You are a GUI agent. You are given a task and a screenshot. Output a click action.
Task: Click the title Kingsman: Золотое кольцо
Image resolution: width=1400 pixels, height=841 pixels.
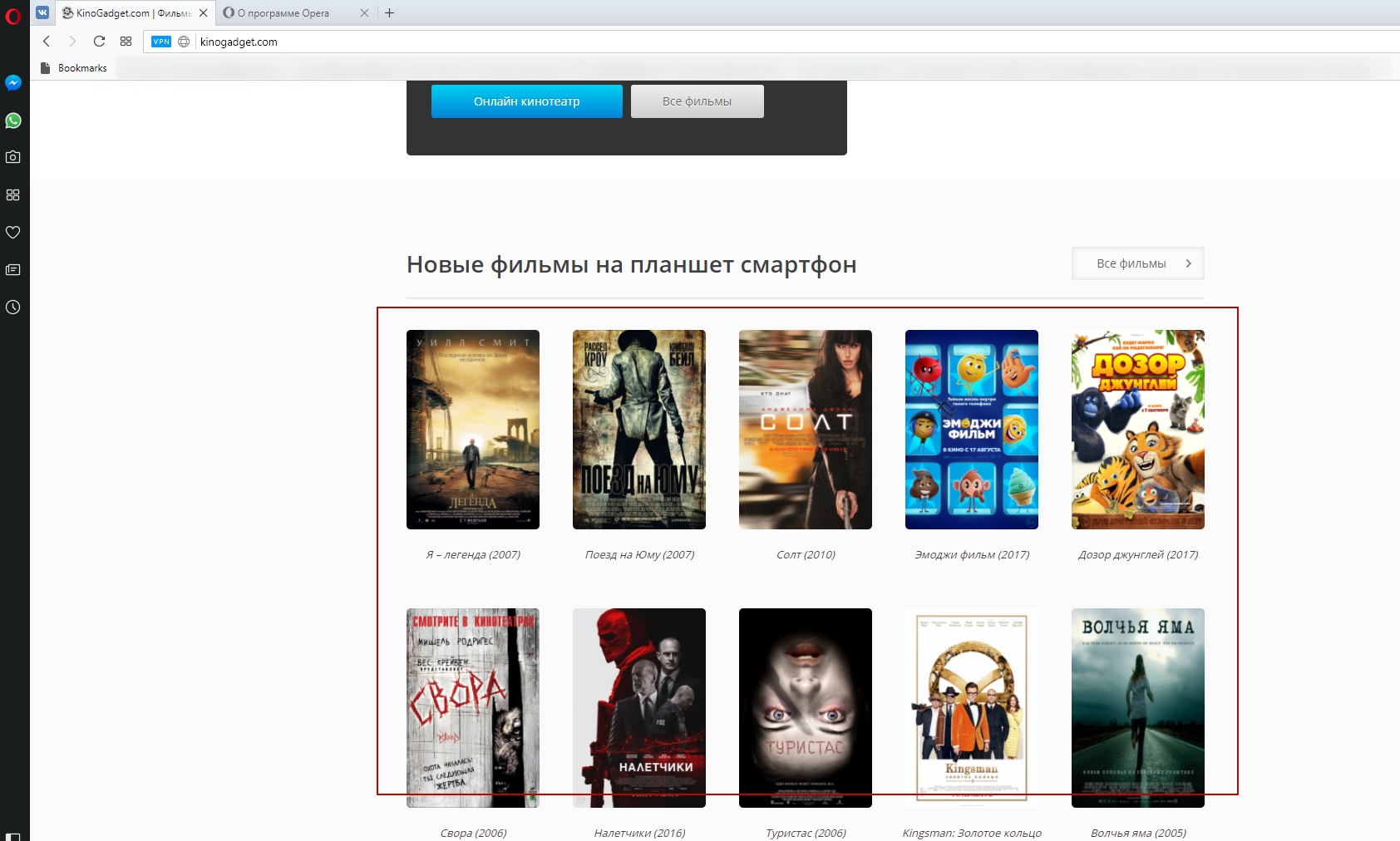coord(972,833)
